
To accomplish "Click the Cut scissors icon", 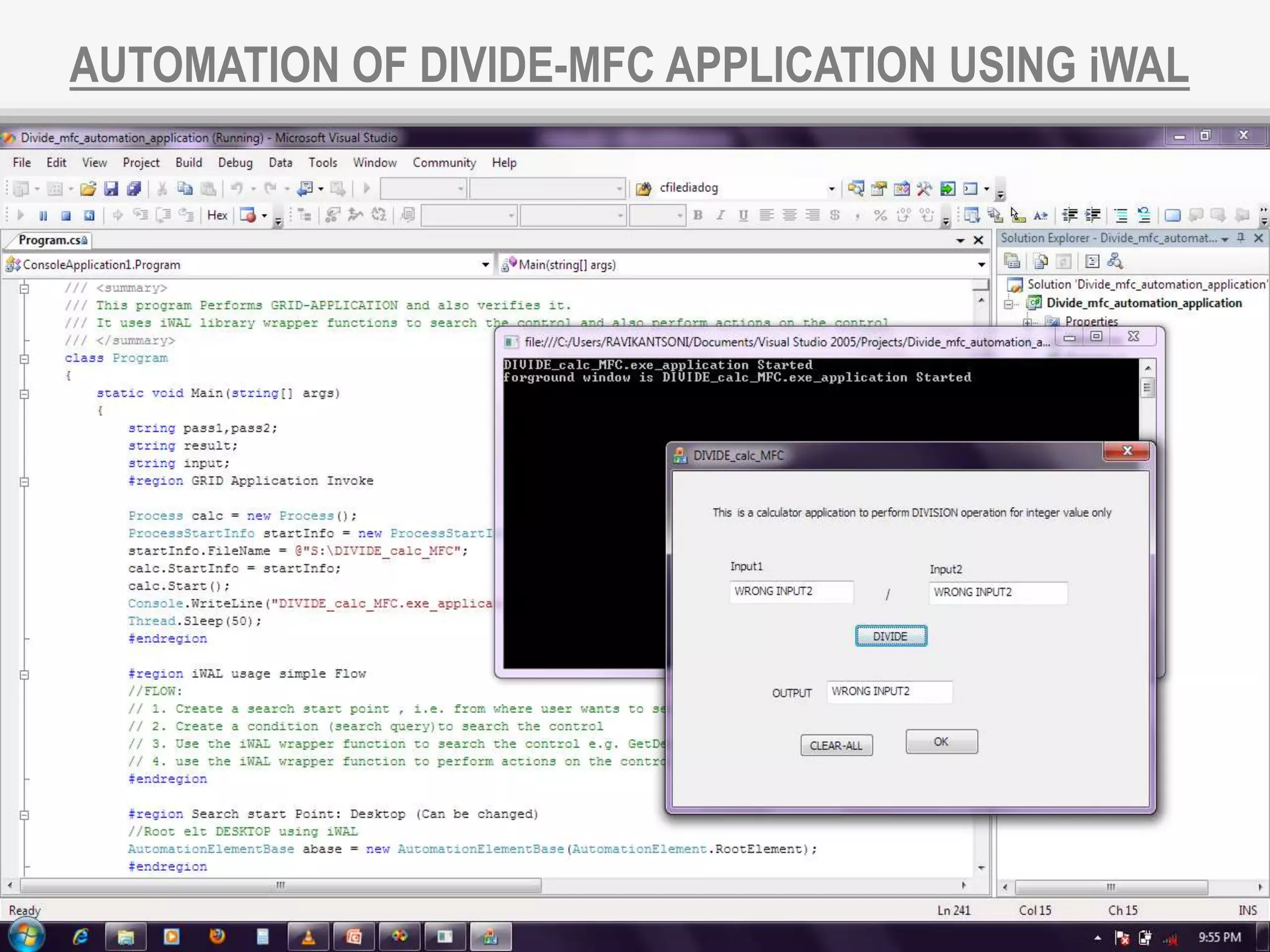I will tap(162, 188).
